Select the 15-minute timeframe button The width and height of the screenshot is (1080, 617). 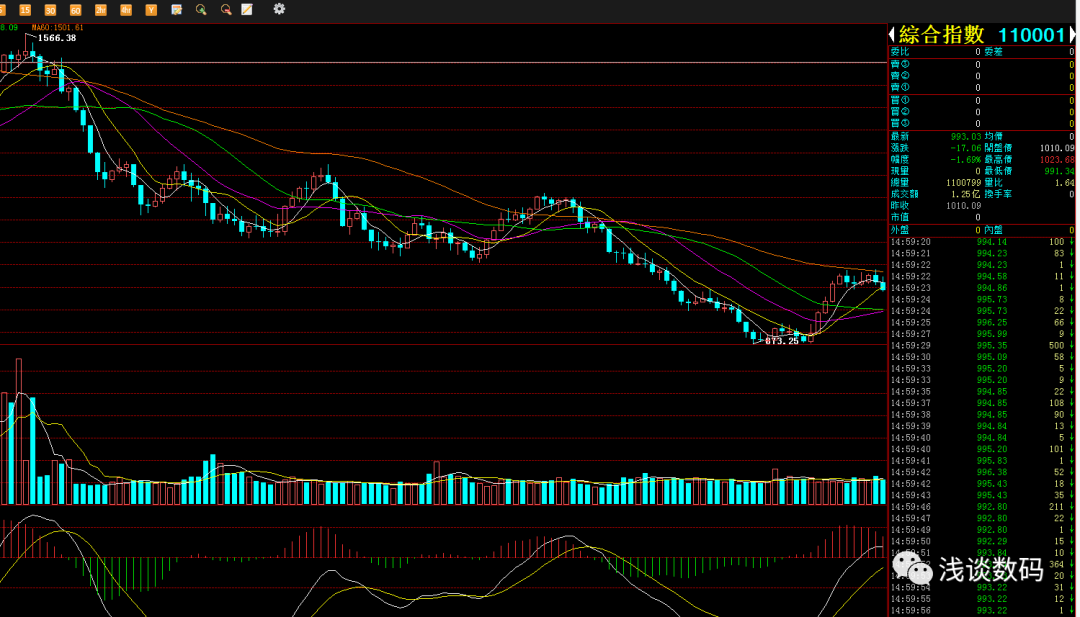coord(25,10)
